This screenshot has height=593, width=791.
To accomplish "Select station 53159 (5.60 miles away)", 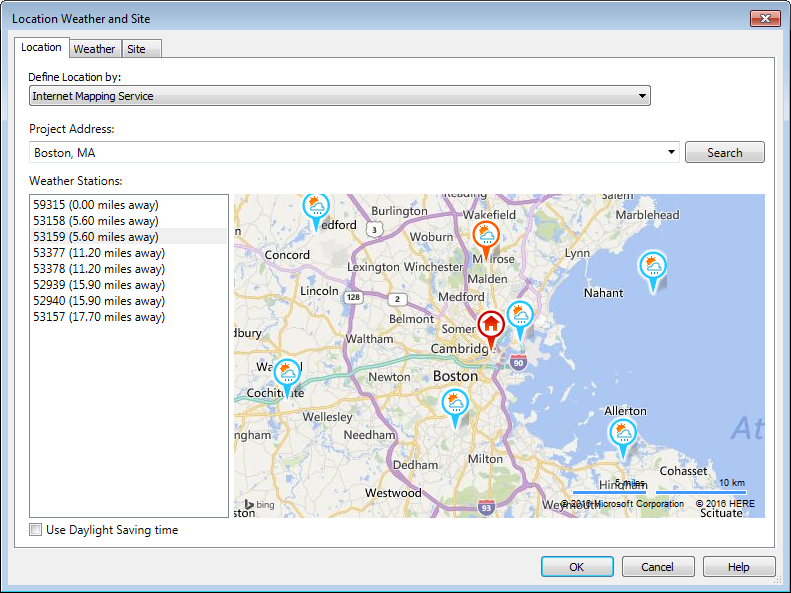I will (x=129, y=236).
